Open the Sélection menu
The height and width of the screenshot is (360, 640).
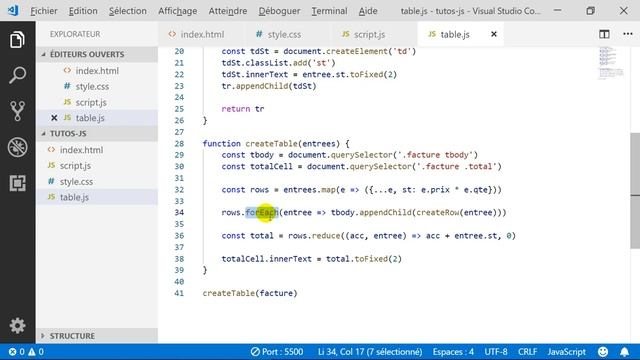(128, 11)
